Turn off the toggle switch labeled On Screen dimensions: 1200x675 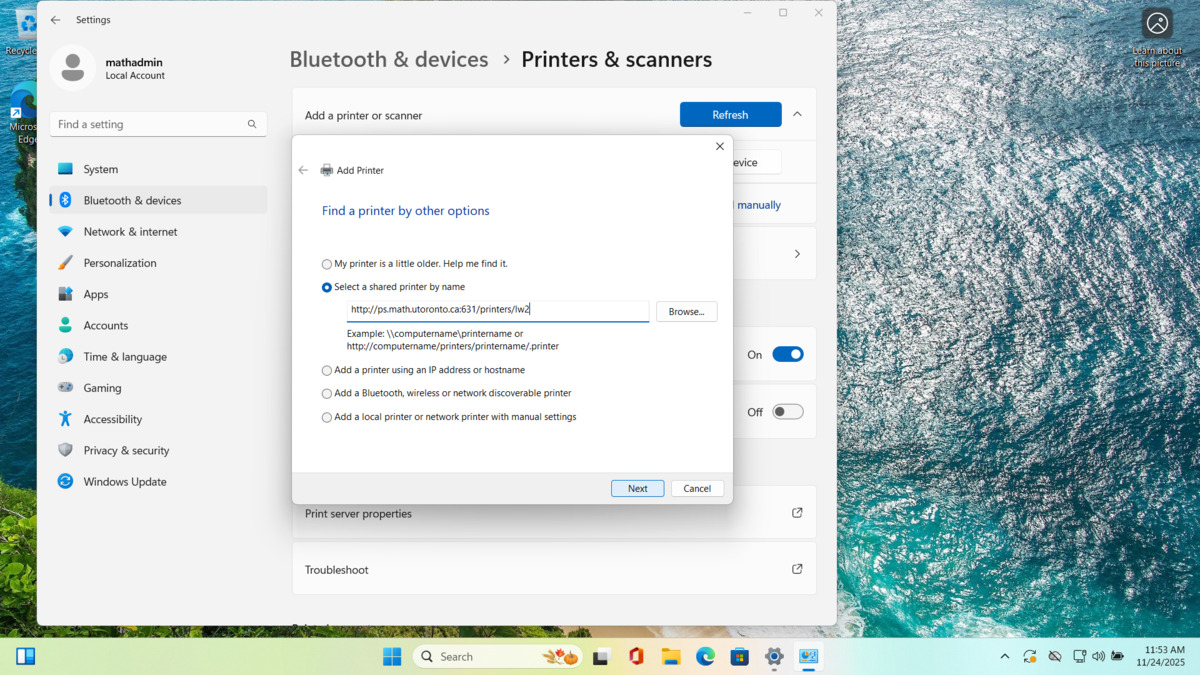point(787,354)
